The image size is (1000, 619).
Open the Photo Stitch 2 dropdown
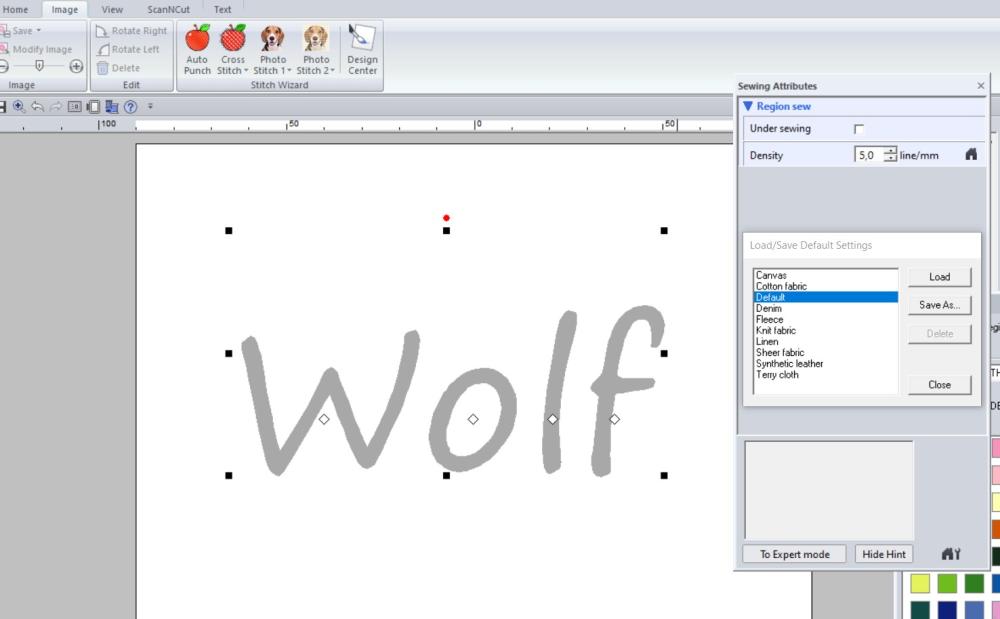[x=315, y=70]
